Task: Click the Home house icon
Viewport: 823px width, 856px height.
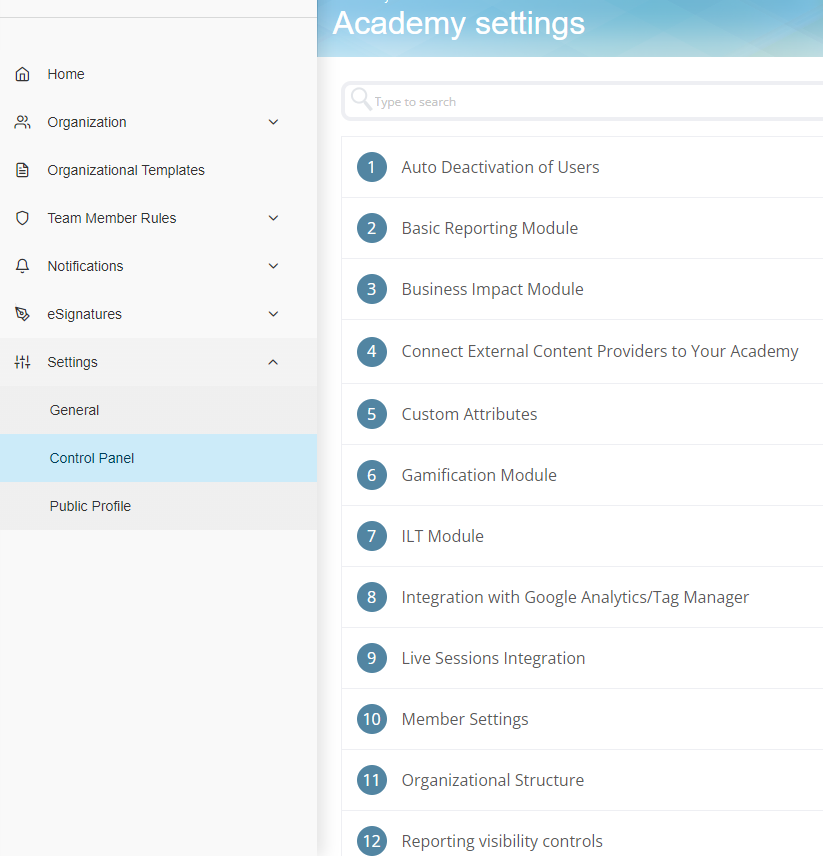Action: pyautogui.click(x=22, y=74)
